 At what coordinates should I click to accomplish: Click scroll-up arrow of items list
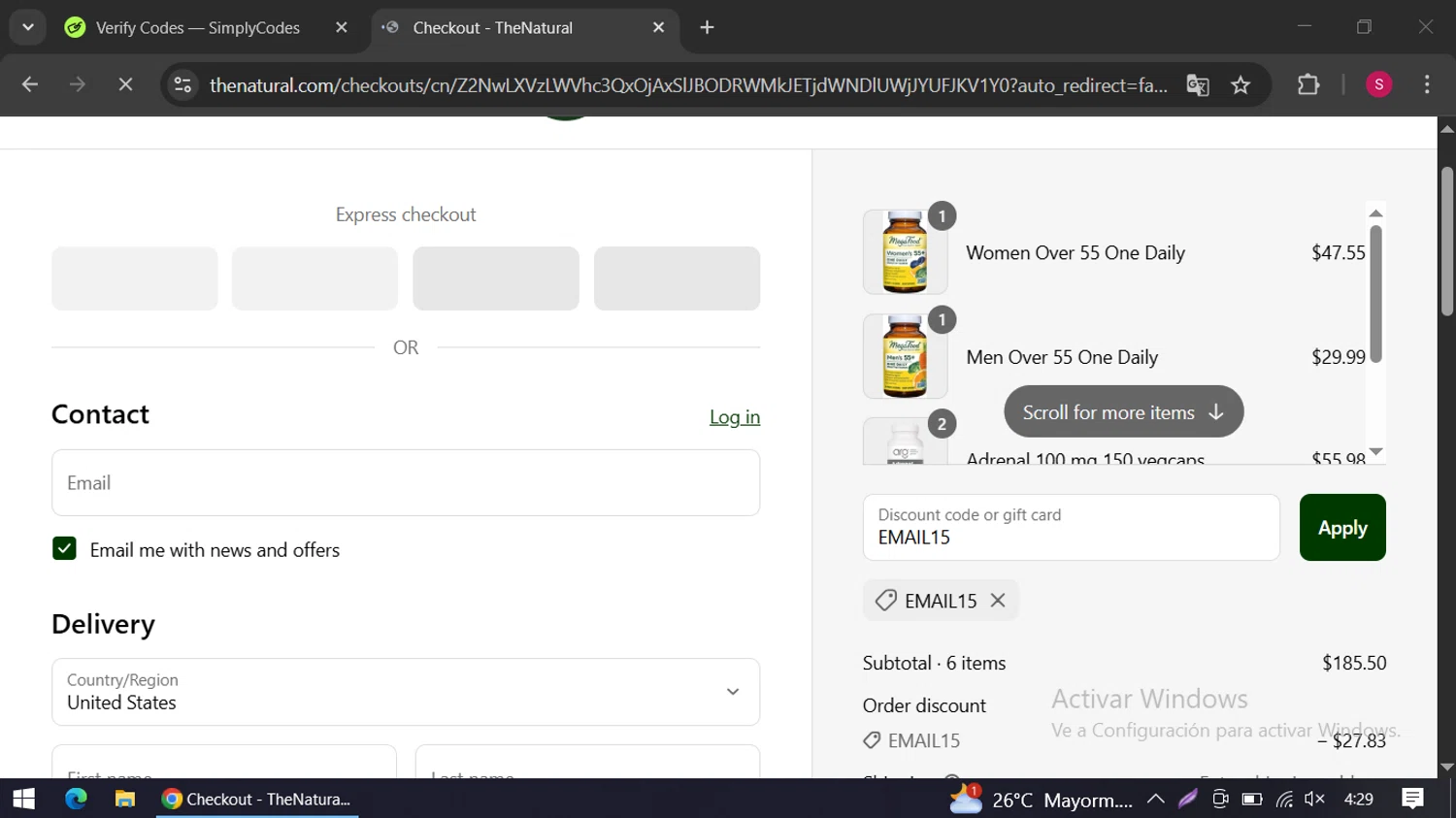tap(1375, 213)
